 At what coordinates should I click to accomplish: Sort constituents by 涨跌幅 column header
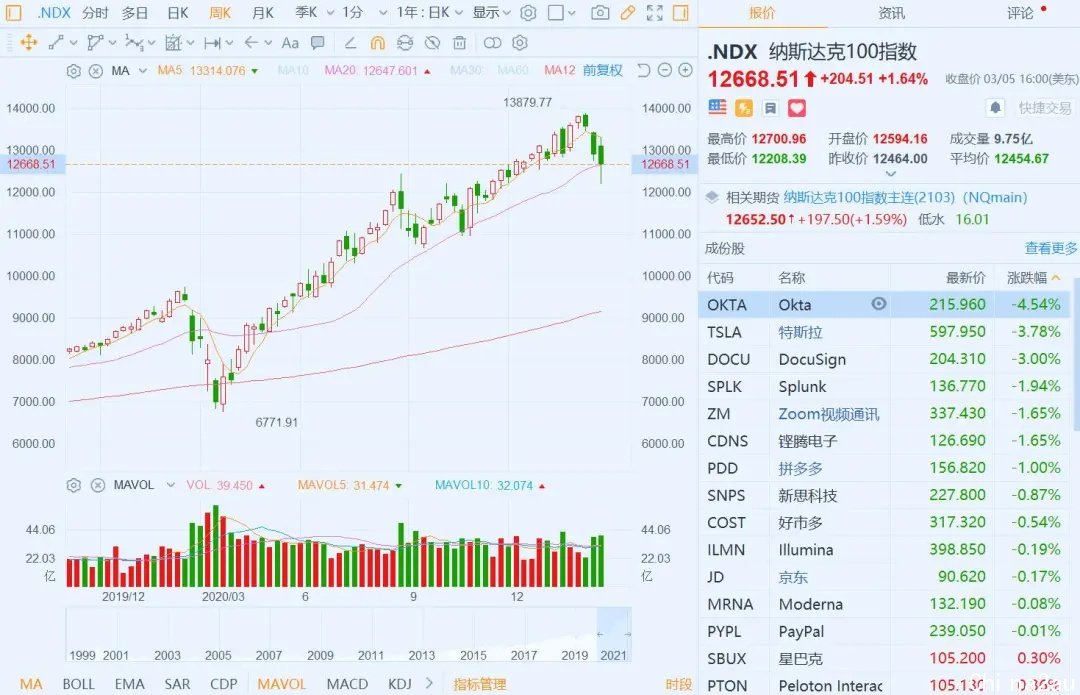[1032, 277]
